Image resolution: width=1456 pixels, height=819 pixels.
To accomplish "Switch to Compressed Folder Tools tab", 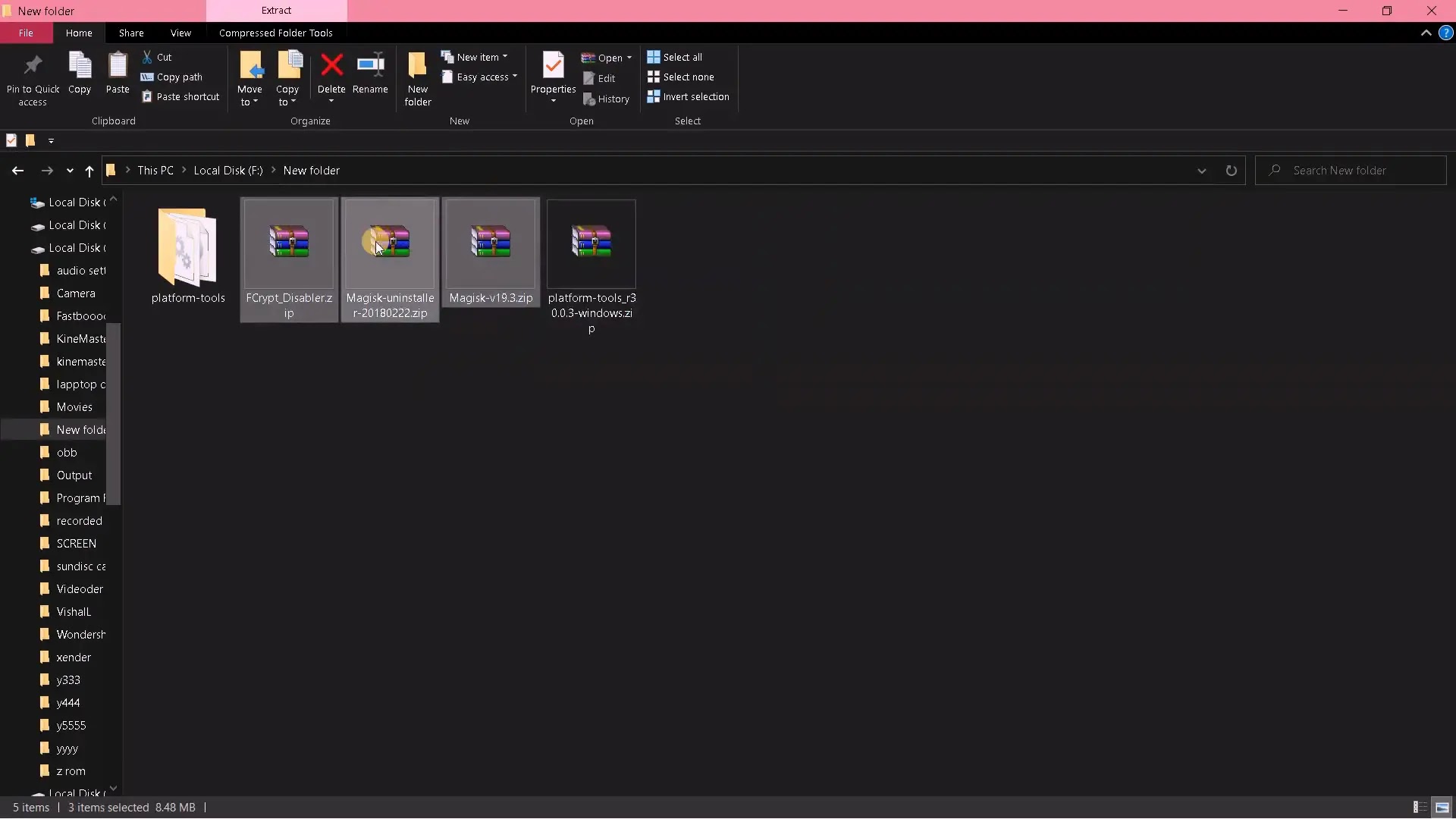I will pos(275,33).
